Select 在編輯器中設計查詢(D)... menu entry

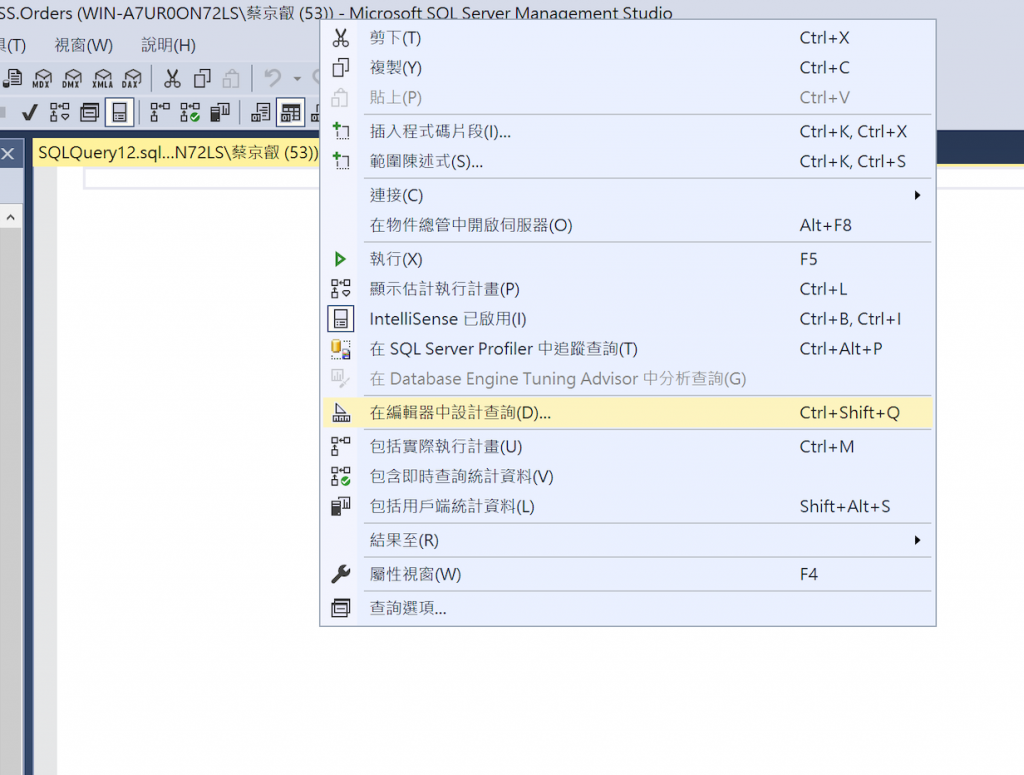(x=628, y=413)
